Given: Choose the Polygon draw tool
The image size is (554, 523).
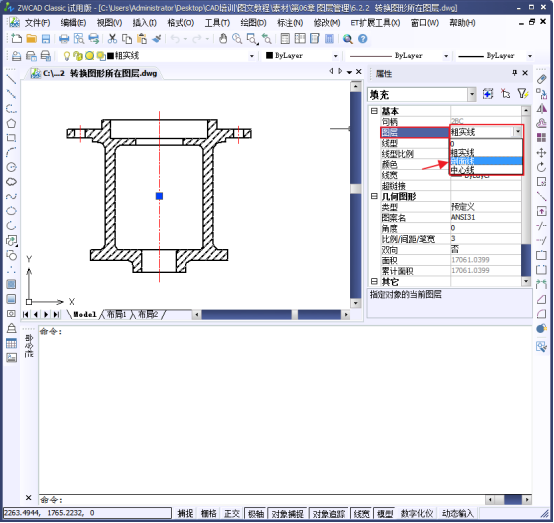Looking at the screenshot, I should click(x=11, y=123).
